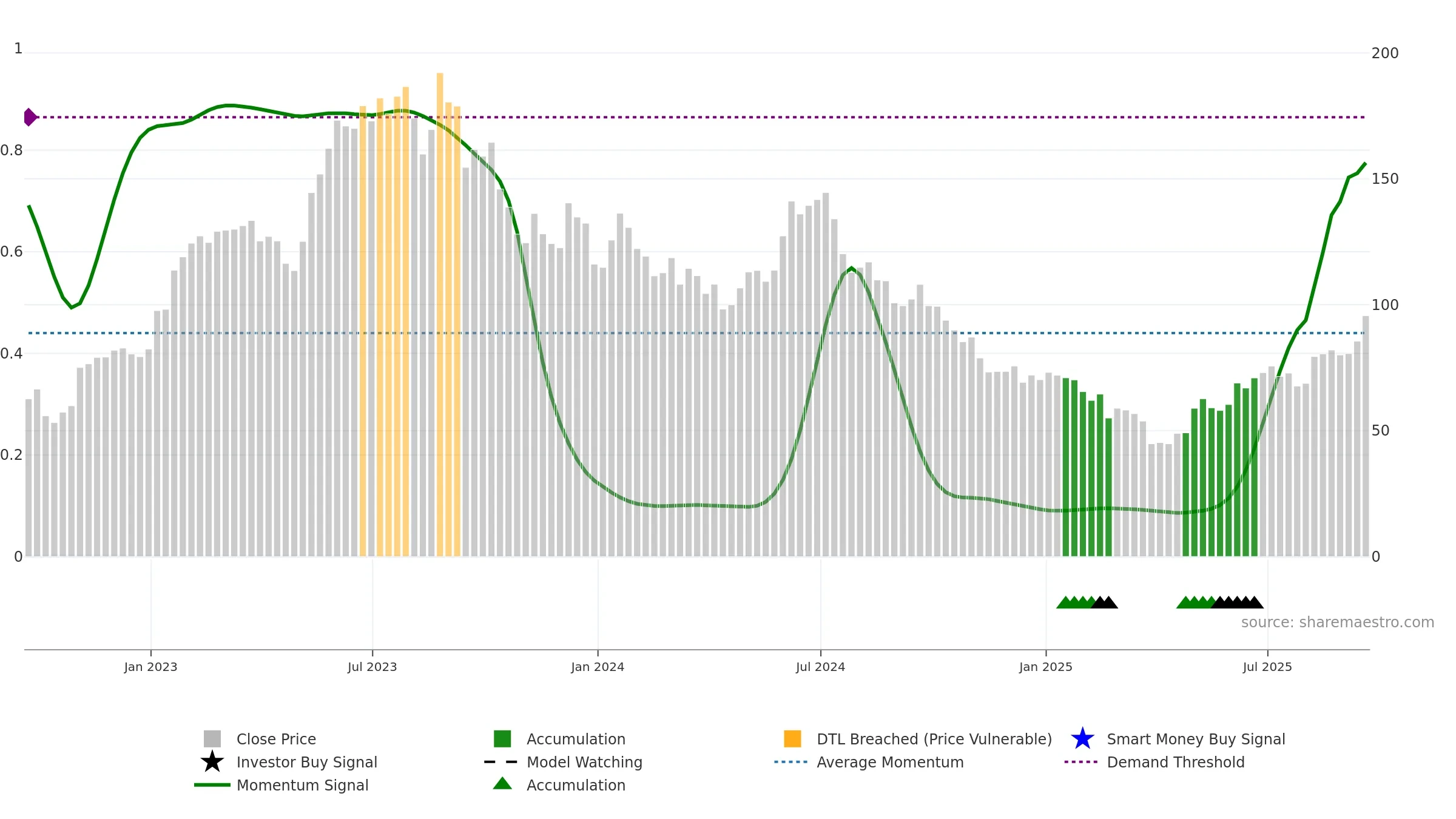Click the gray Close Price legend square
This screenshot has width=1456, height=819.
212,739
